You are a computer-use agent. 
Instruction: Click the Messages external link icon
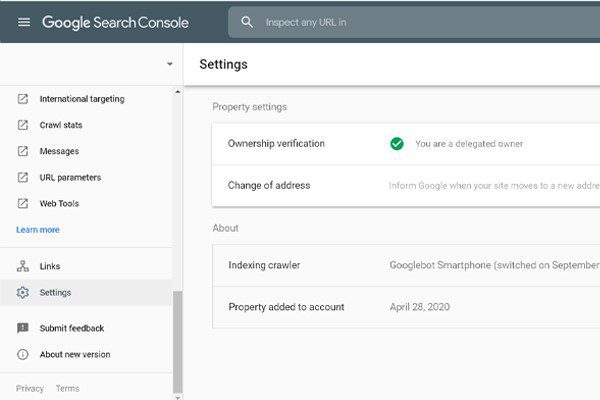coord(23,151)
